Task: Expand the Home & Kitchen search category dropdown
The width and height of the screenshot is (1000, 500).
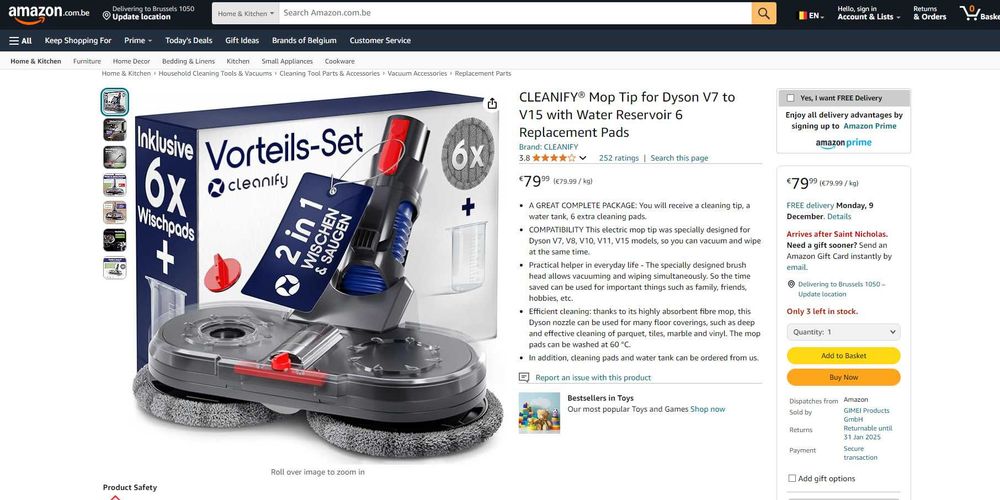Action: tap(246, 13)
